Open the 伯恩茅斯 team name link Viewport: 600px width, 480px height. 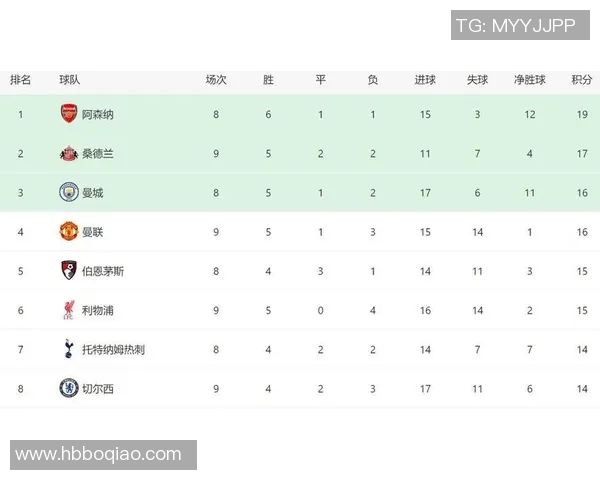103,271
